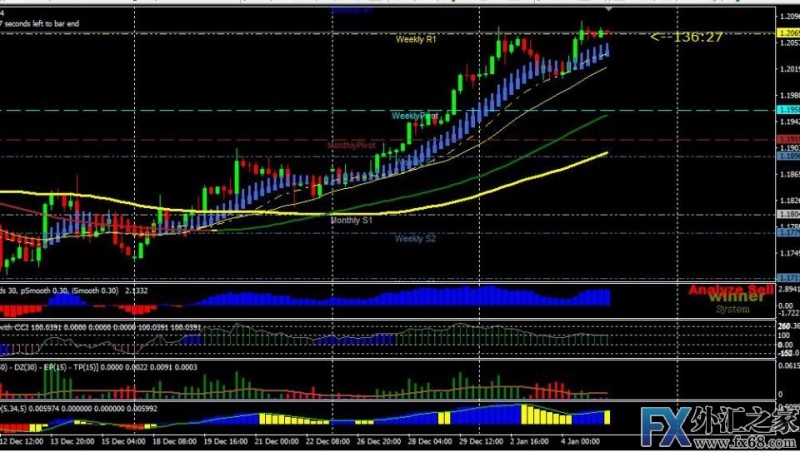
Task: Select the cyan Weekly Pivot price tag
Action: point(788,110)
